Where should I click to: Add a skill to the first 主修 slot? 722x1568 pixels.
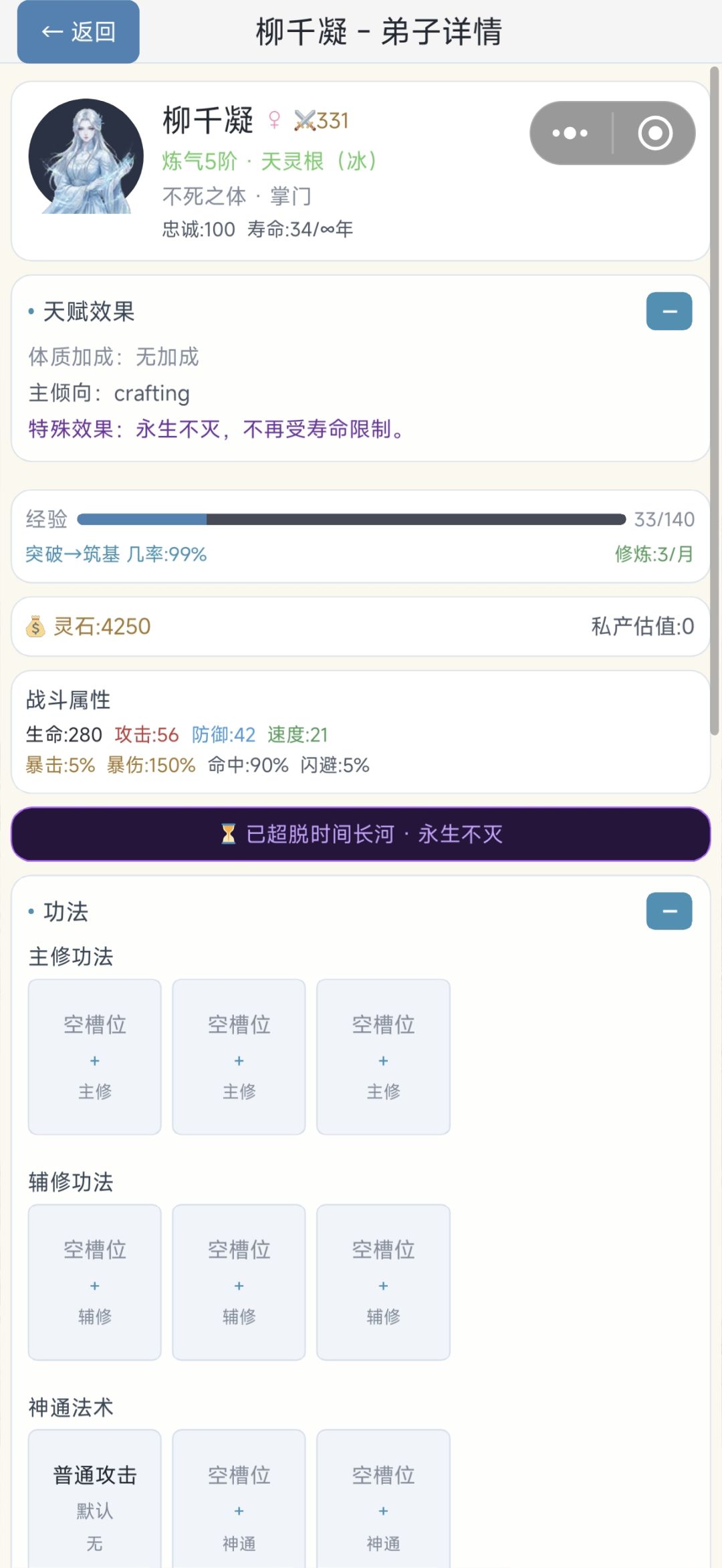point(94,1056)
